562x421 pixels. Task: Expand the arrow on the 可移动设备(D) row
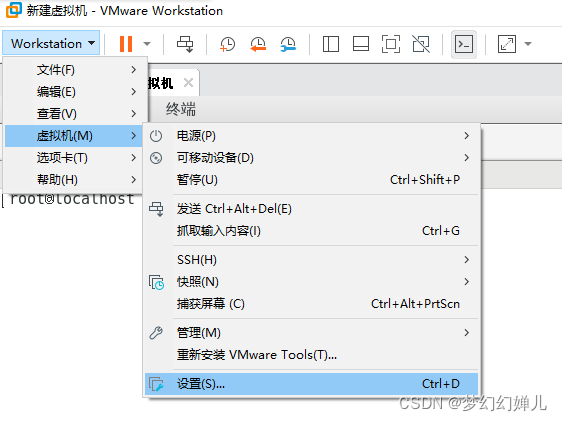466,158
